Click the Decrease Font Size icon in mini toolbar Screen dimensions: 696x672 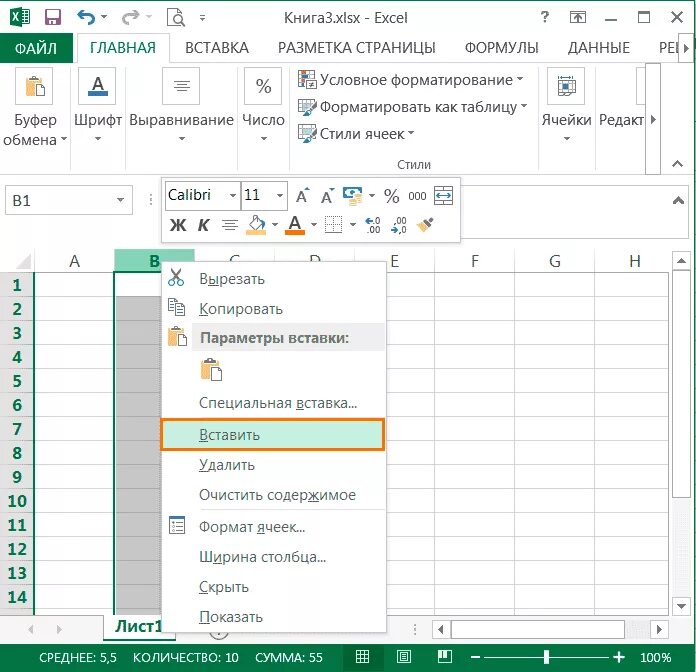[x=327, y=195]
